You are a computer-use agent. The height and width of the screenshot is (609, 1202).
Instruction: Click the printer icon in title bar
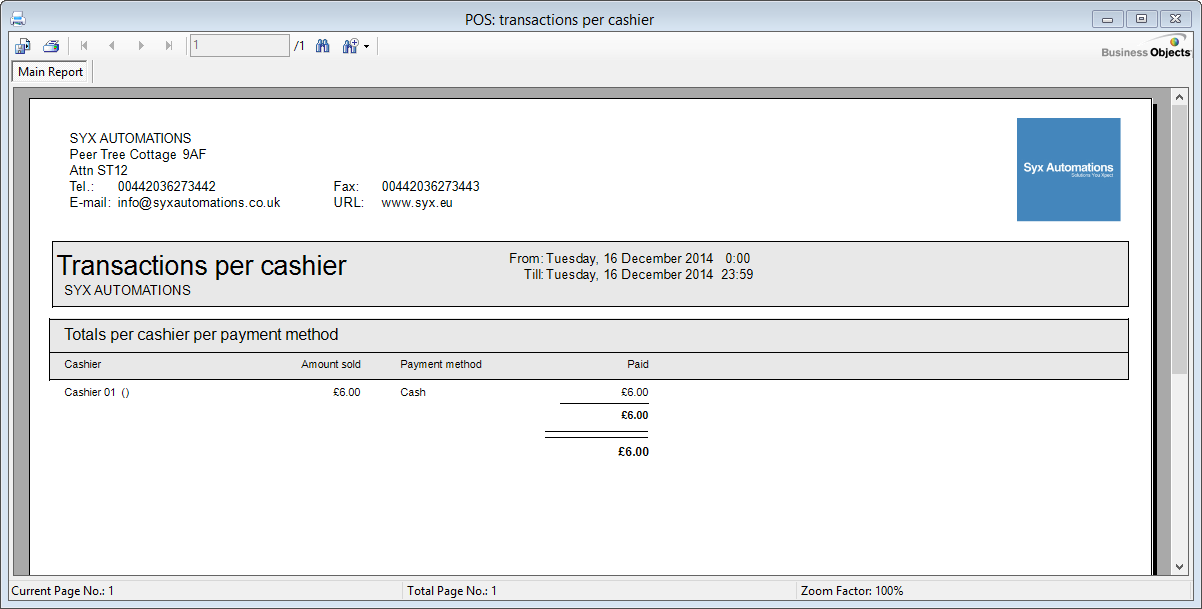tap(18, 19)
